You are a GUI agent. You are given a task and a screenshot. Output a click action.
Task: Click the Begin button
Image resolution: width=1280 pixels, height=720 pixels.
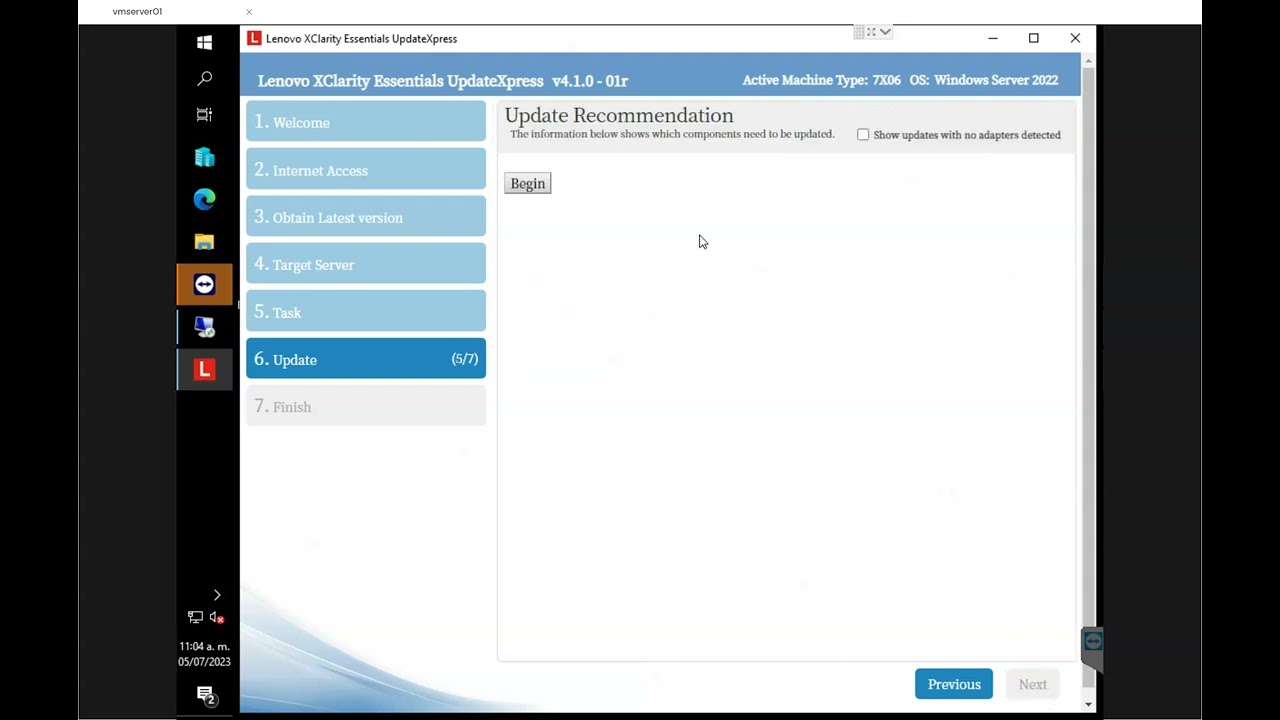tap(528, 183)
